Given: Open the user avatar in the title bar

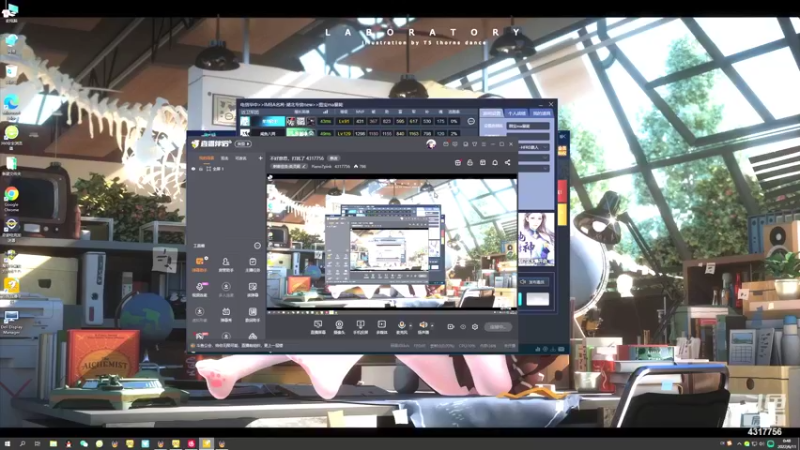Looking at the screenshot, I should point(431,144).
